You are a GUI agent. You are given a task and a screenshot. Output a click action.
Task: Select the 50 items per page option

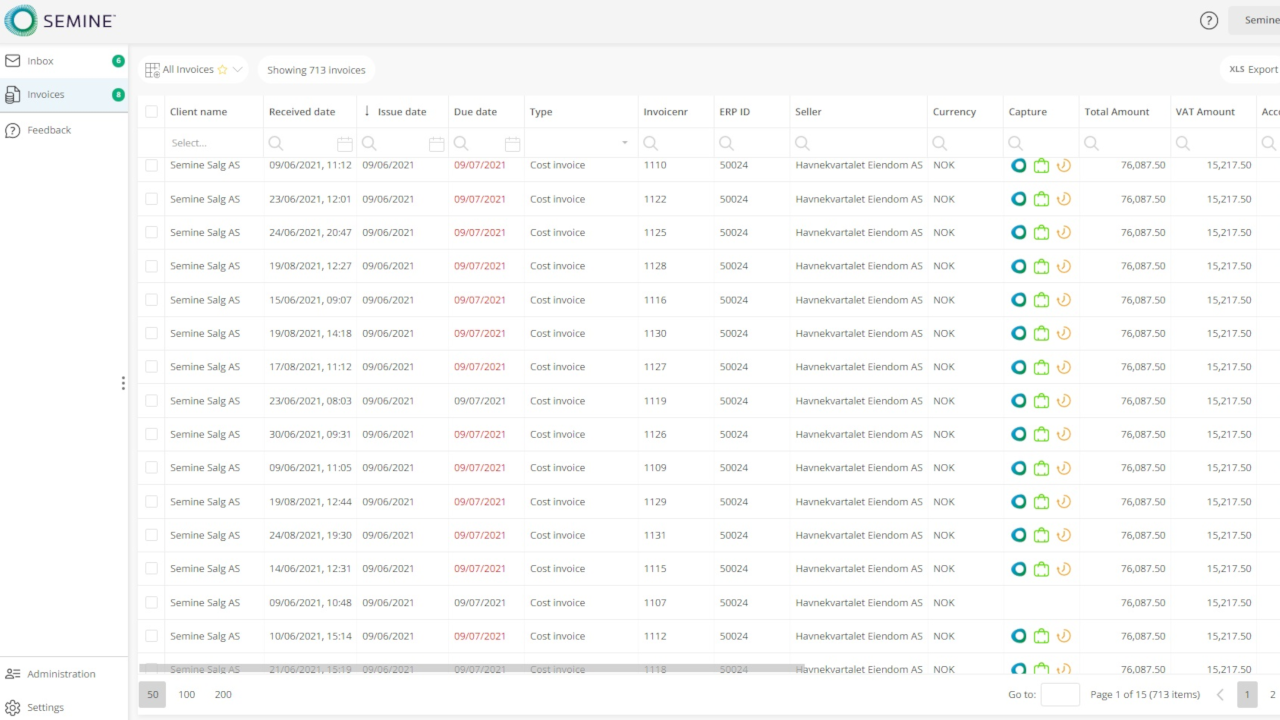(x=152, y=694)
